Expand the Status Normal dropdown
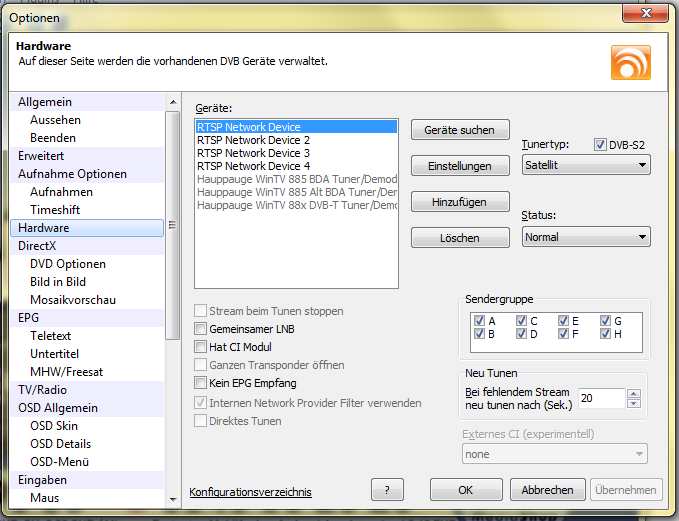The image size is (679, 521). tap(586, 237)
